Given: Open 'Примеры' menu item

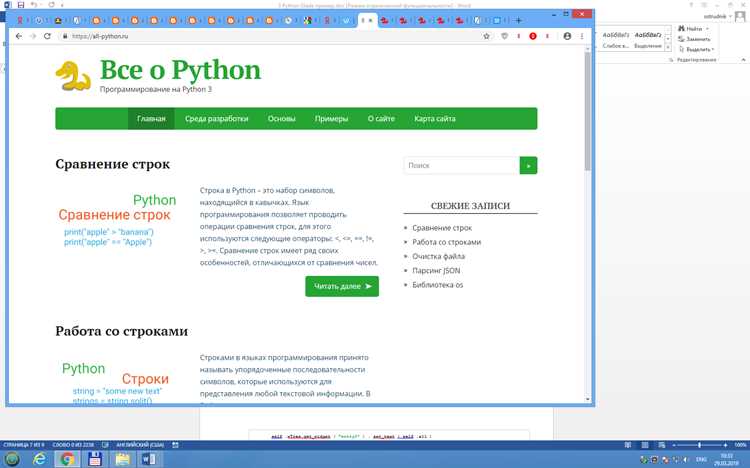Looking at the screenshot, I should (331, 119).
